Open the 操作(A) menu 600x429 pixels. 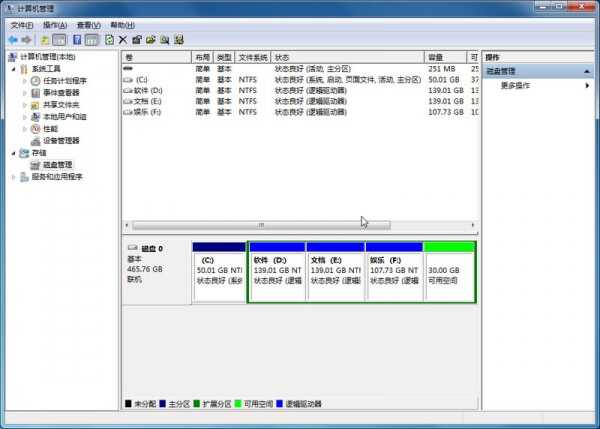55,25
